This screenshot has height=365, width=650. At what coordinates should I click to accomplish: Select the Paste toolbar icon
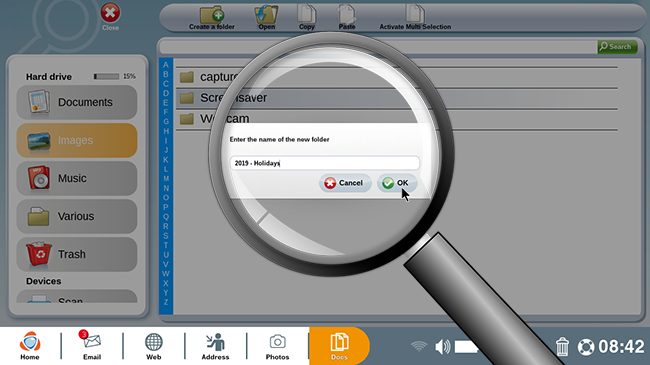pyautogui.click(x=347, y=18)
